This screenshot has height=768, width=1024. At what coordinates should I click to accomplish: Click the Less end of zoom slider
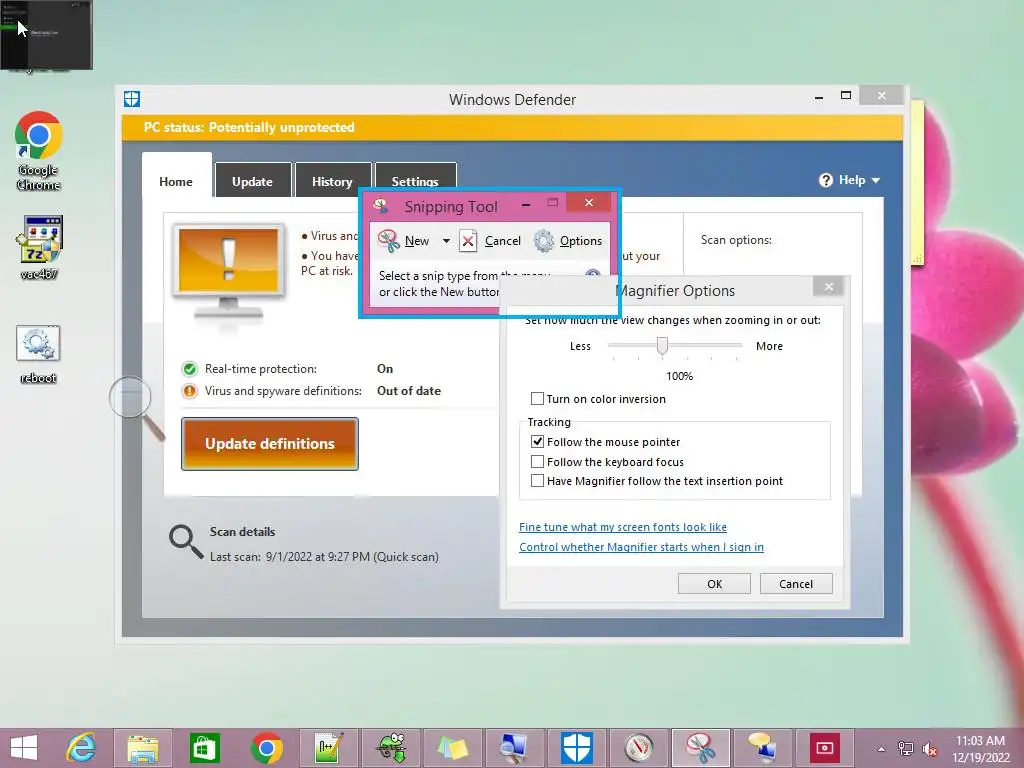pos(580,346)
